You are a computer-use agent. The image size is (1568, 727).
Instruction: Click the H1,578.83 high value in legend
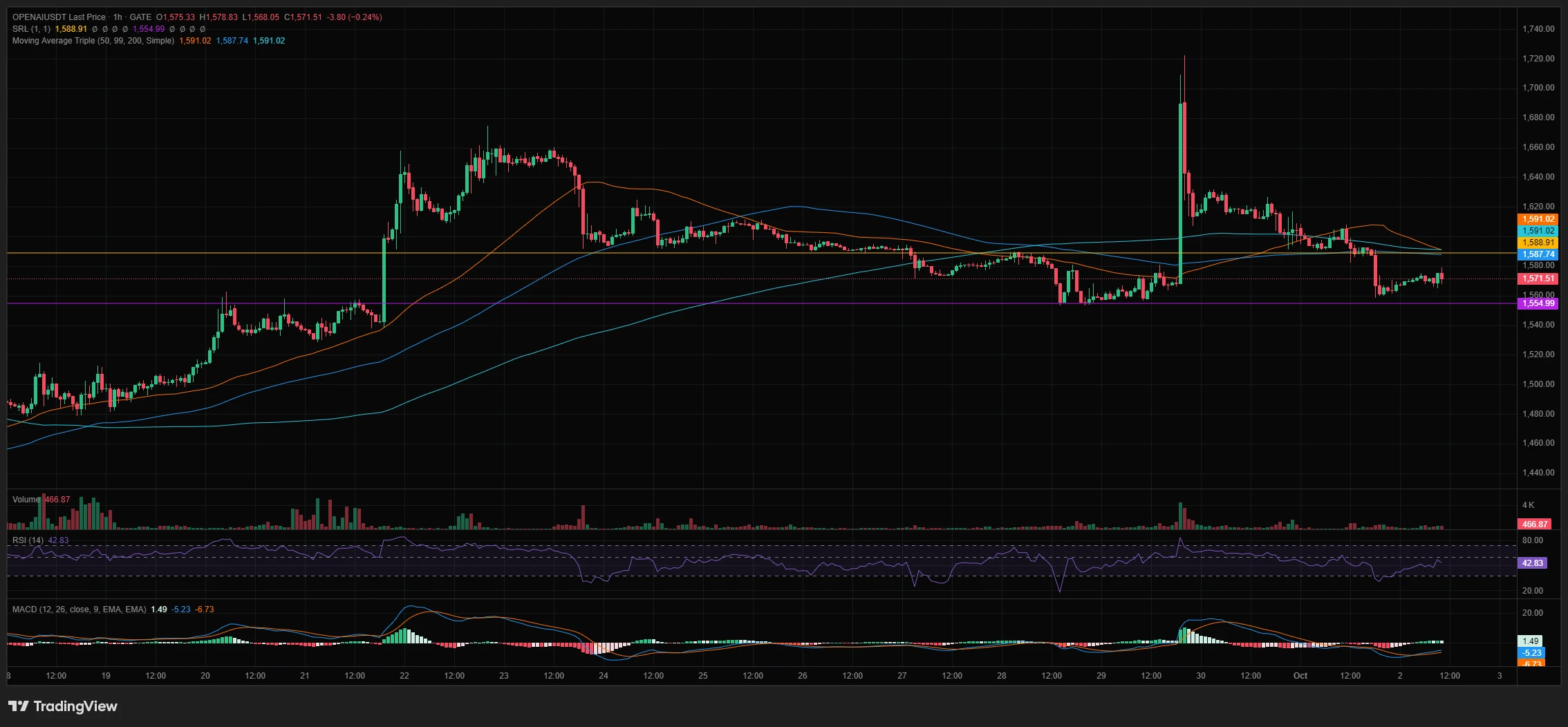click(218, 17)
